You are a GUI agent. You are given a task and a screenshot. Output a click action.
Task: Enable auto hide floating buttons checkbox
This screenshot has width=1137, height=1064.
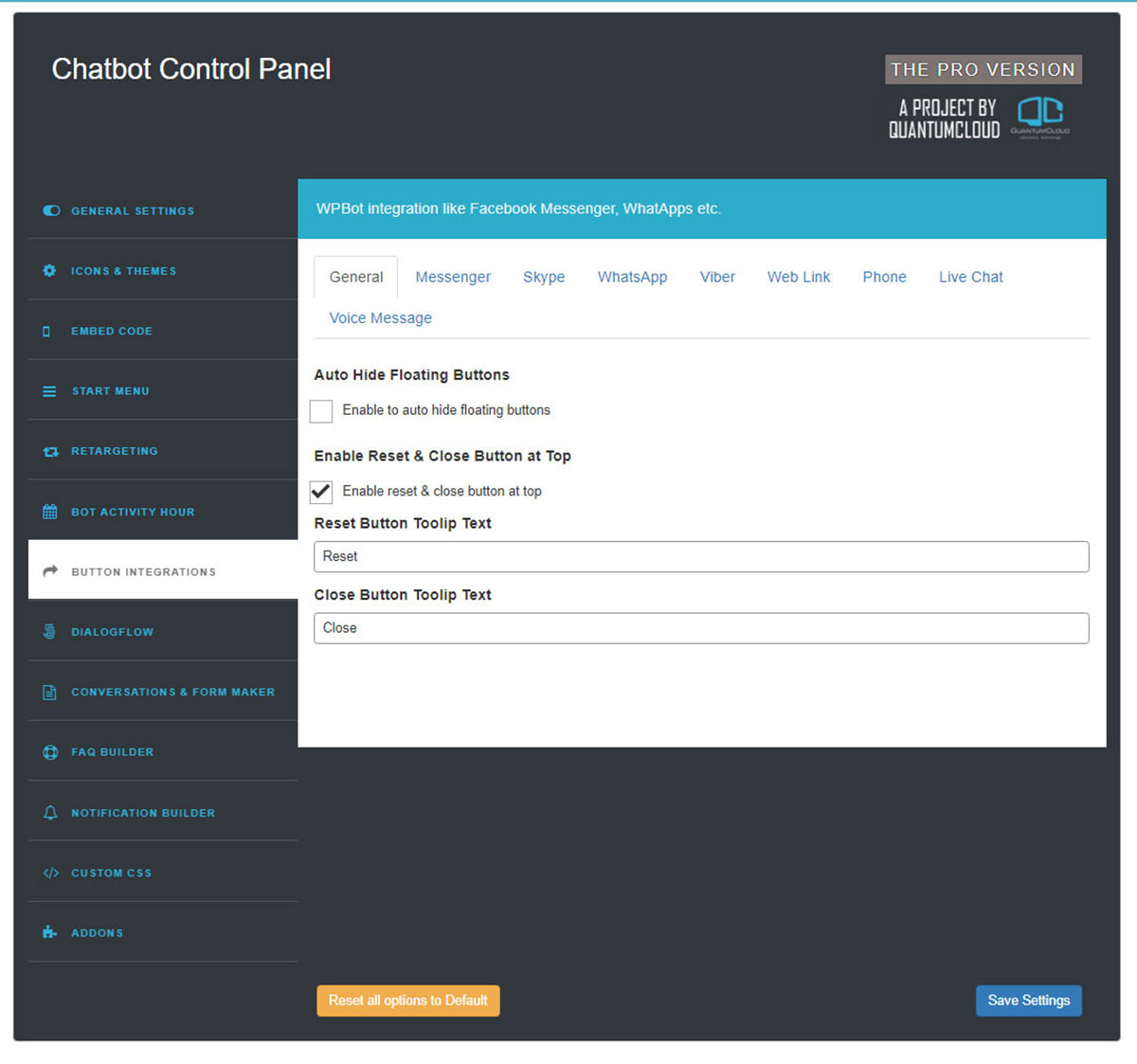coord(321,411)
